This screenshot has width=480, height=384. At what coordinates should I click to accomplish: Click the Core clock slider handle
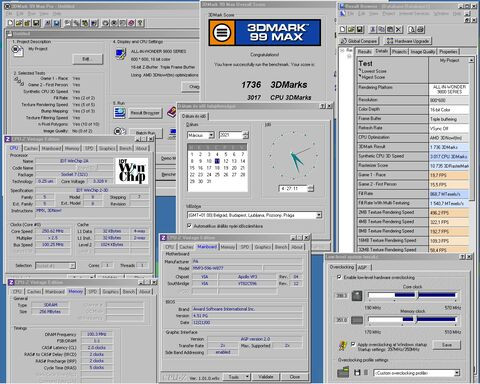(x=417, y=295)
